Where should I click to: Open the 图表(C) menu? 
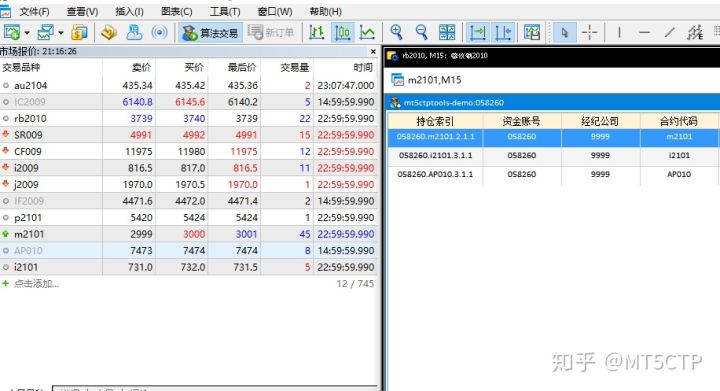point(176,11)
